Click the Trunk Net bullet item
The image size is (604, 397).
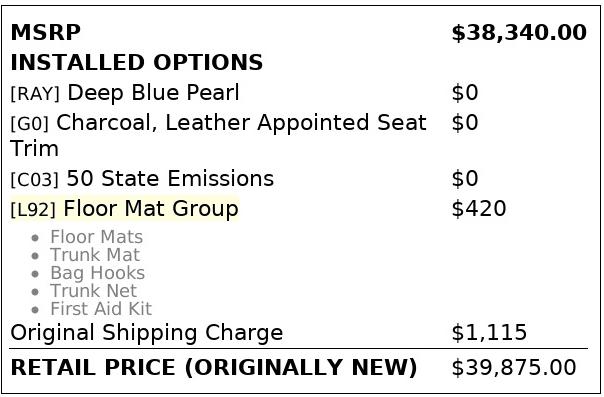94,291
